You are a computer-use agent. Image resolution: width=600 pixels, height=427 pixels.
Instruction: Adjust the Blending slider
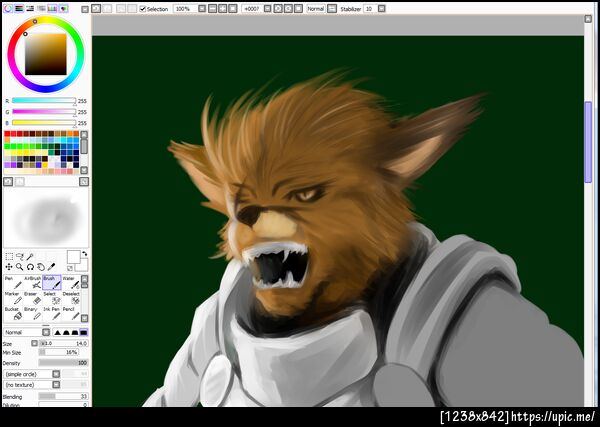click(64, 396)
